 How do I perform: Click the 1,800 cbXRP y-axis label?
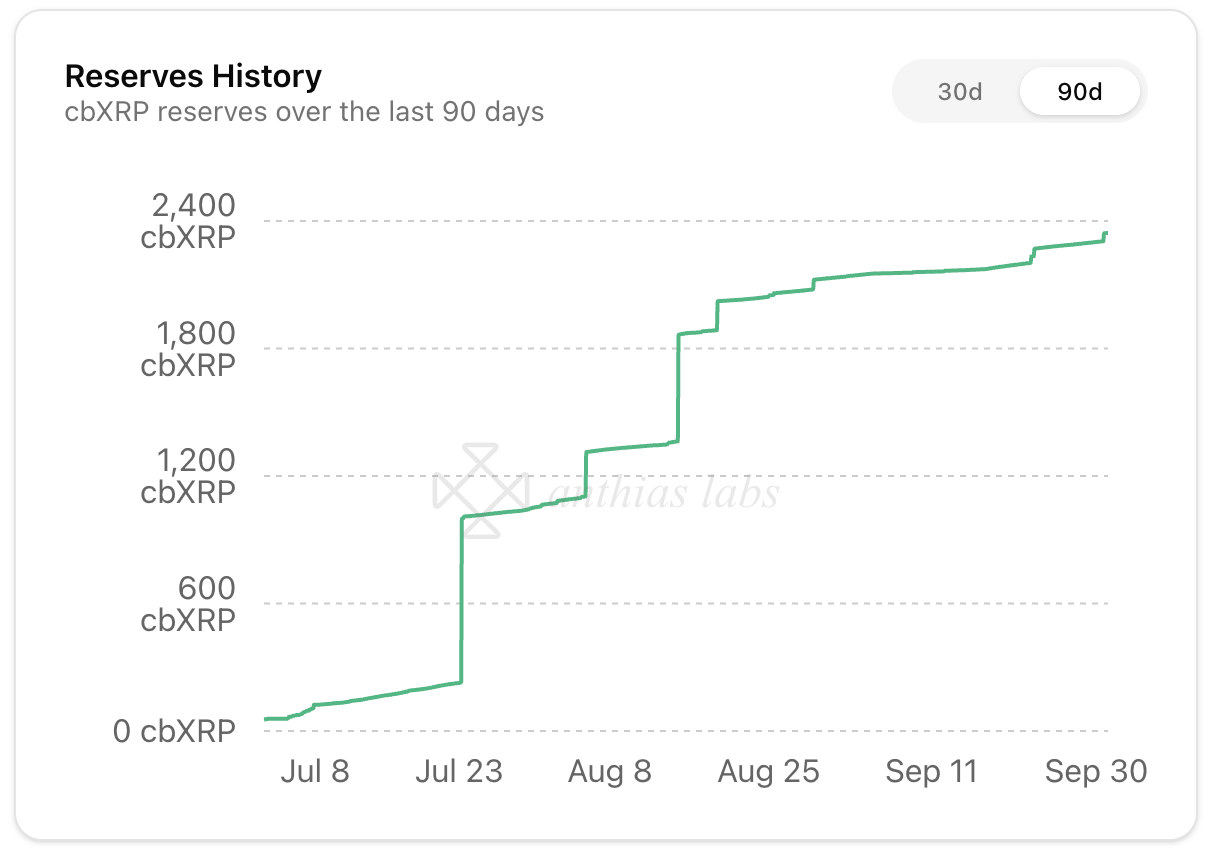188,348
